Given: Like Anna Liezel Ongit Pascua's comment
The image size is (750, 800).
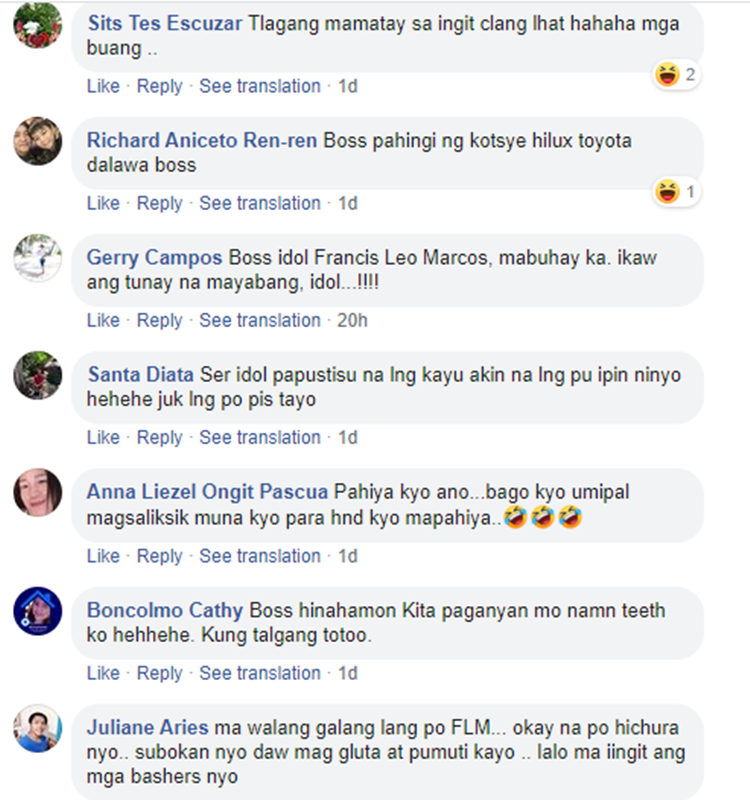Looking at the screenshot, I should click(x=103, y=556).
